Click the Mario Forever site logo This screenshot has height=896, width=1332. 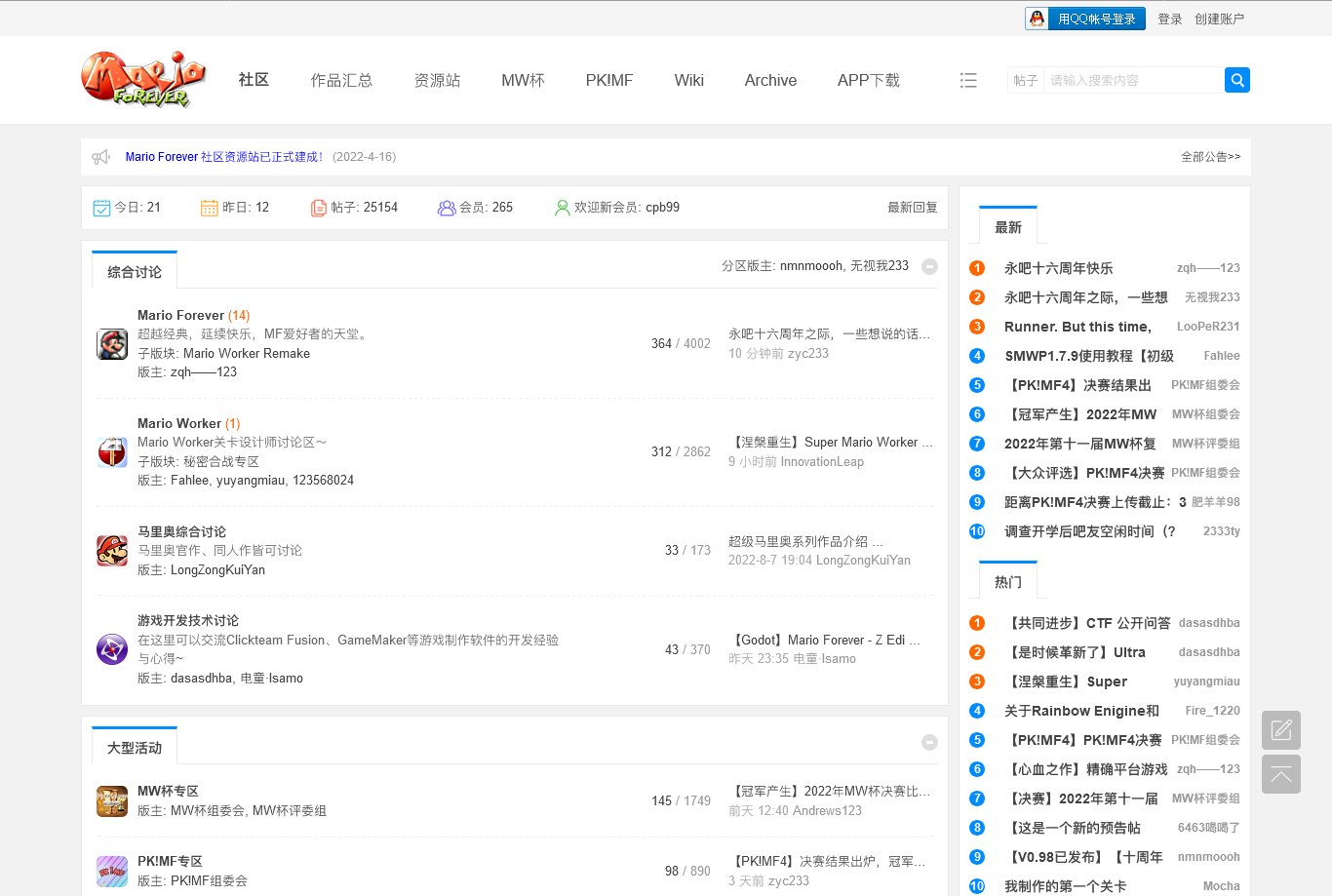click(x=143, y=79)
